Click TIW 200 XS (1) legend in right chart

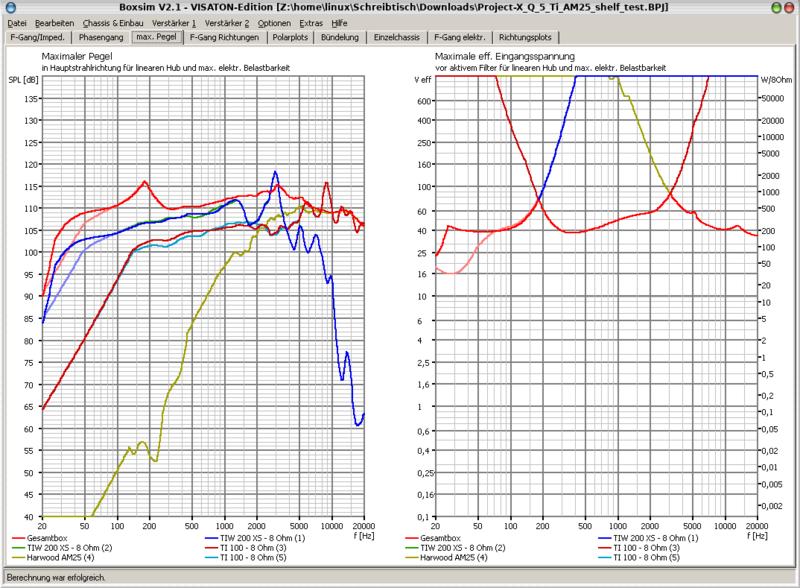(648, 538)
